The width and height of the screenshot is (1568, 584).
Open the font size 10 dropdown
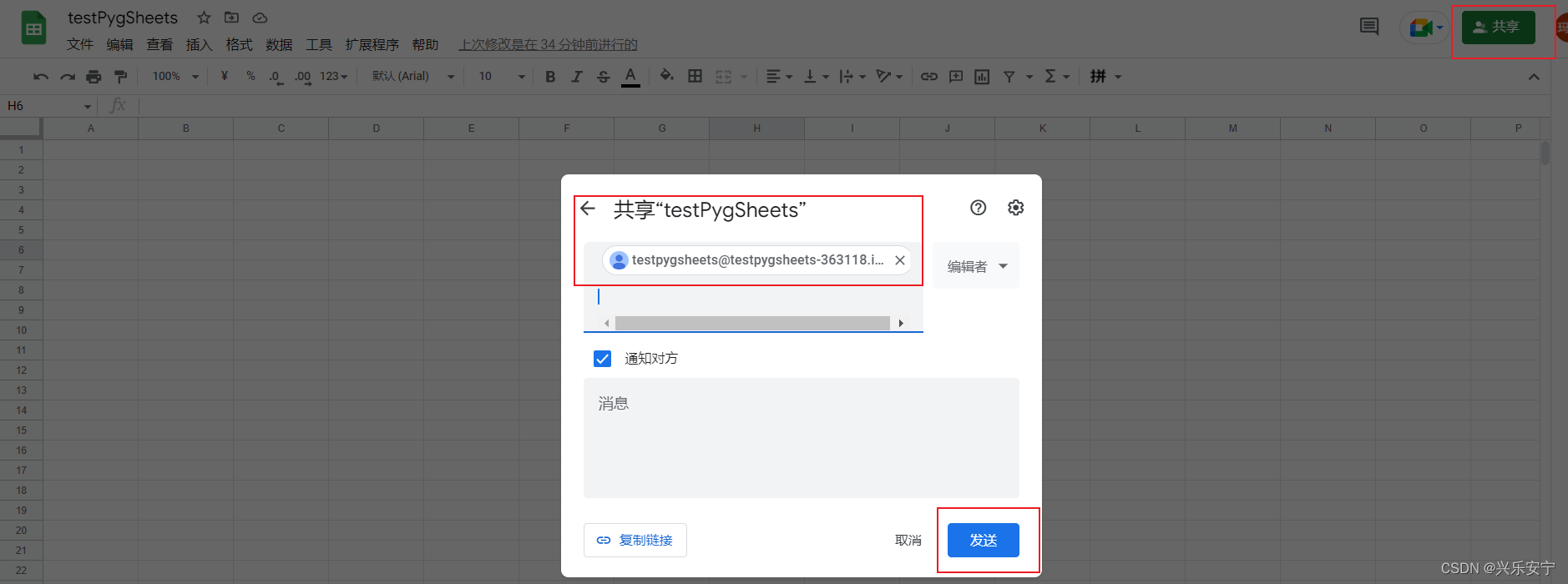(x=502, y=77)
